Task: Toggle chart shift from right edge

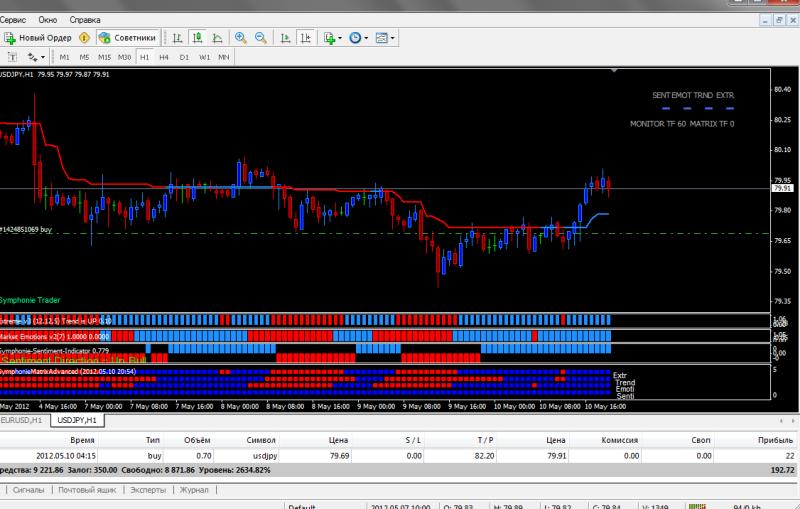Action: 306,38
